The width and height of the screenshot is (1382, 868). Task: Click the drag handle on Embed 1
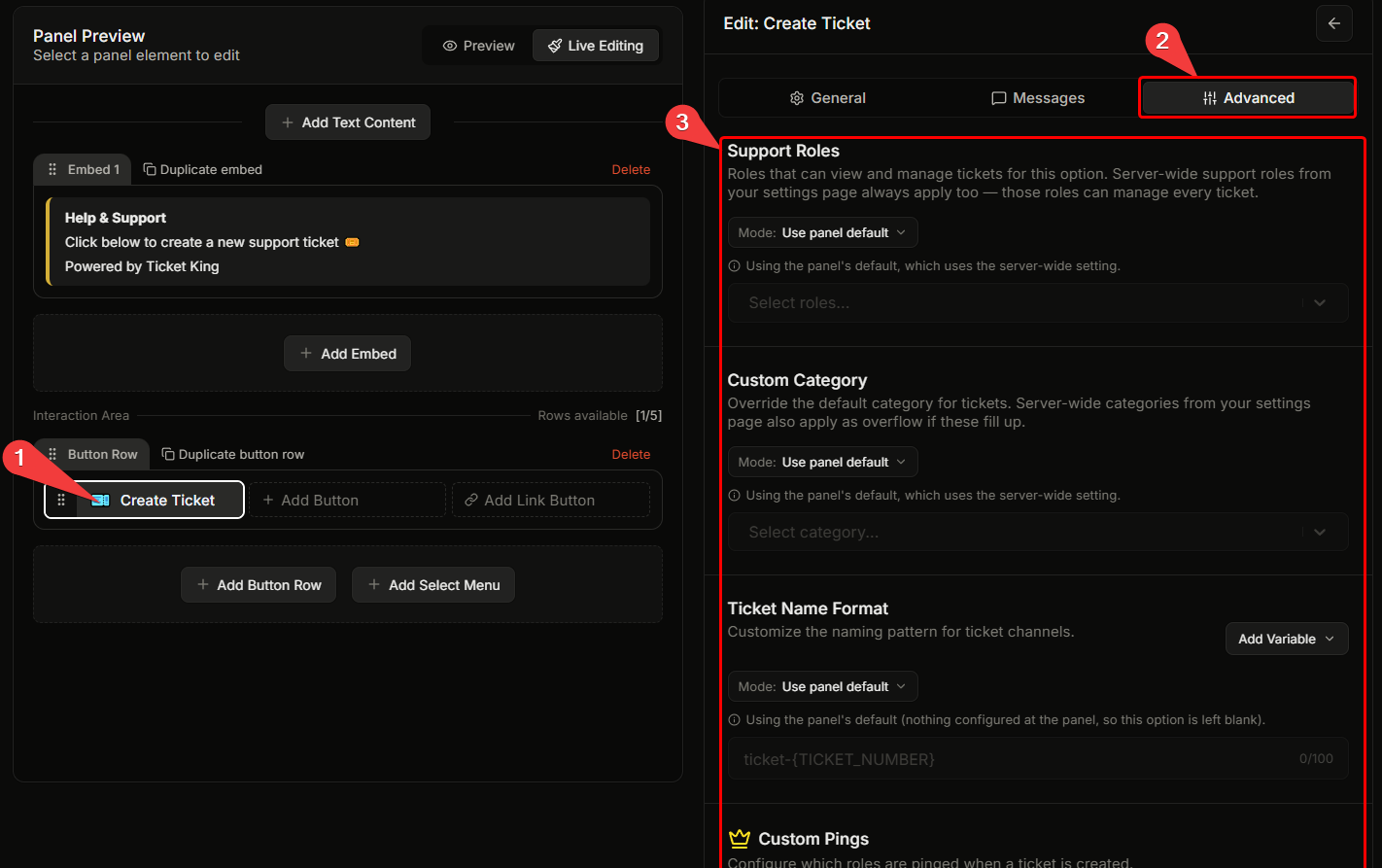pos(52,169)
